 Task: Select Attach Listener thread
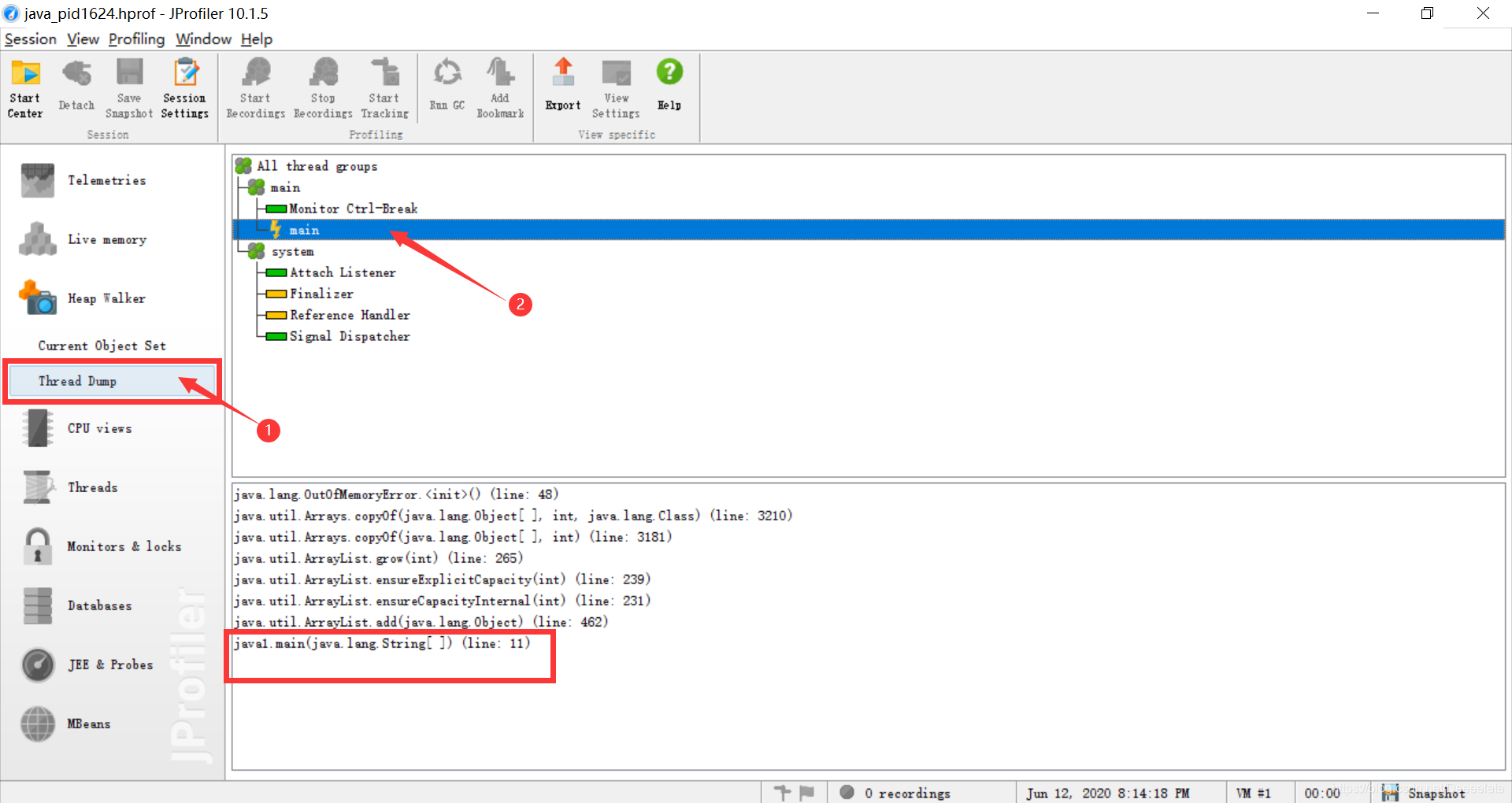pyautogui.click(x=343, y=272)
